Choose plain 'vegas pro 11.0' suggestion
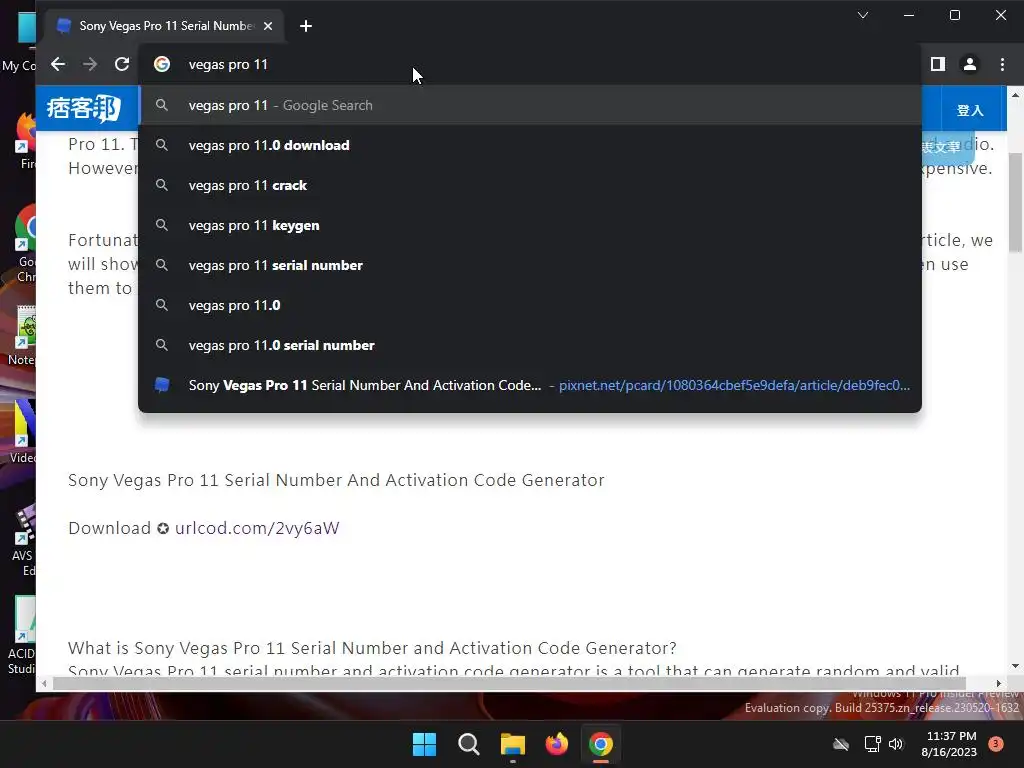Image resolution: width=1024 pixels, height=768 pixels. (530, 305)
